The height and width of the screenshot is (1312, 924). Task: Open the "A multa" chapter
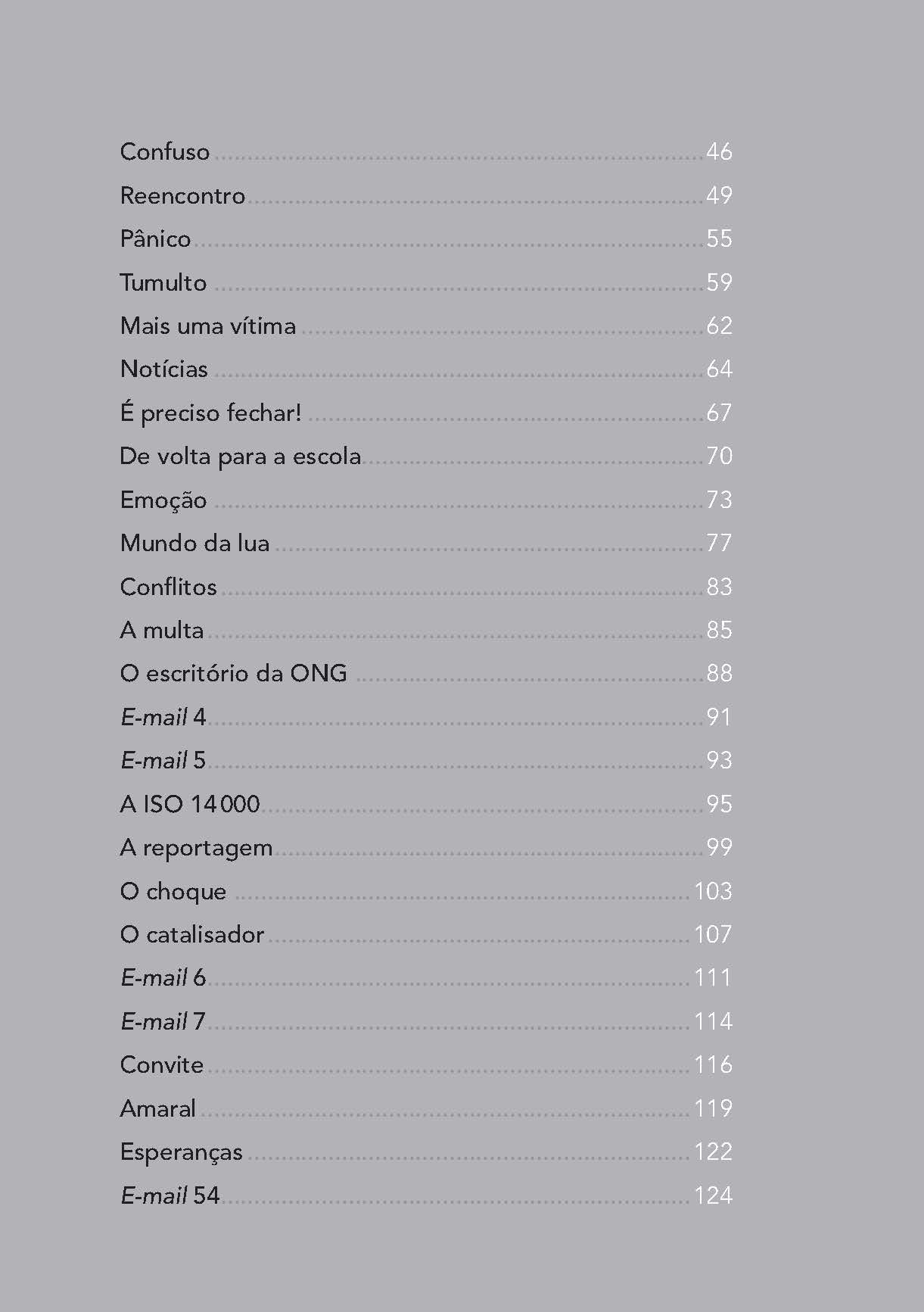pos(161,630)
